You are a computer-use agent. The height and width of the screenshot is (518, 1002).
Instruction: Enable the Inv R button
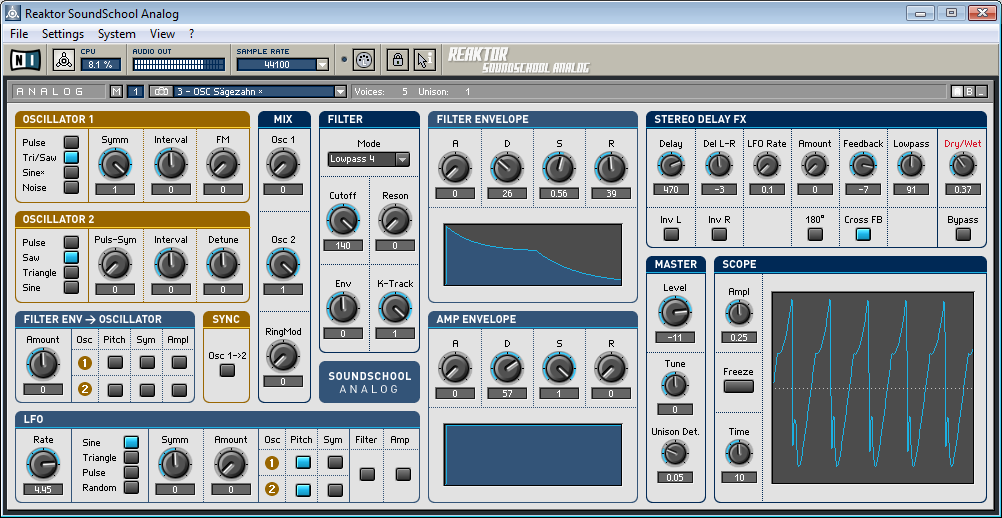click(x=719, y=234)
